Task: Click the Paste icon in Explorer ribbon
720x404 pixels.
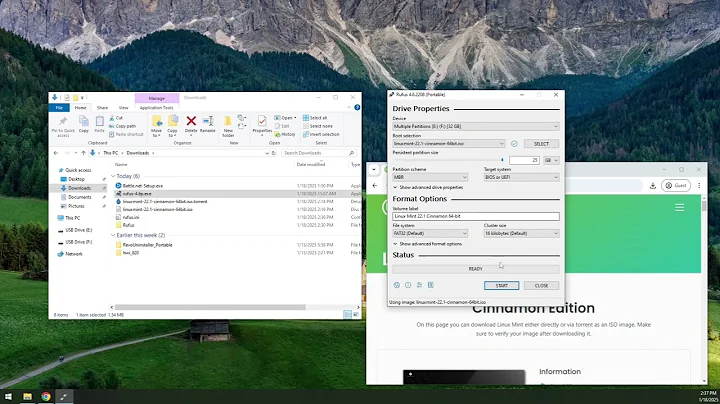Action: [x=100, y=124]
